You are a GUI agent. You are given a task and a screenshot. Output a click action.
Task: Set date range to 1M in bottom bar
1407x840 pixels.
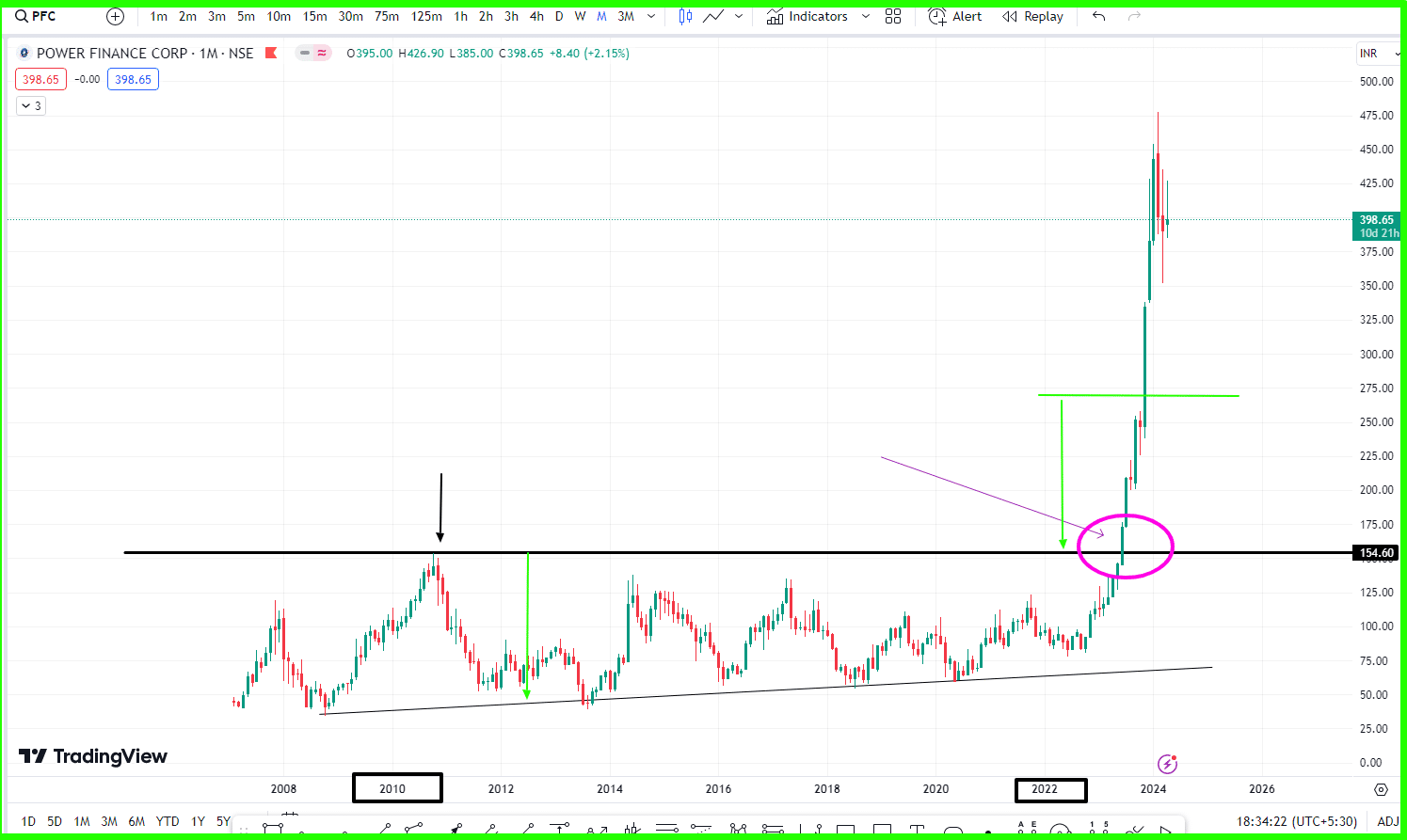(x=82, y=822)
